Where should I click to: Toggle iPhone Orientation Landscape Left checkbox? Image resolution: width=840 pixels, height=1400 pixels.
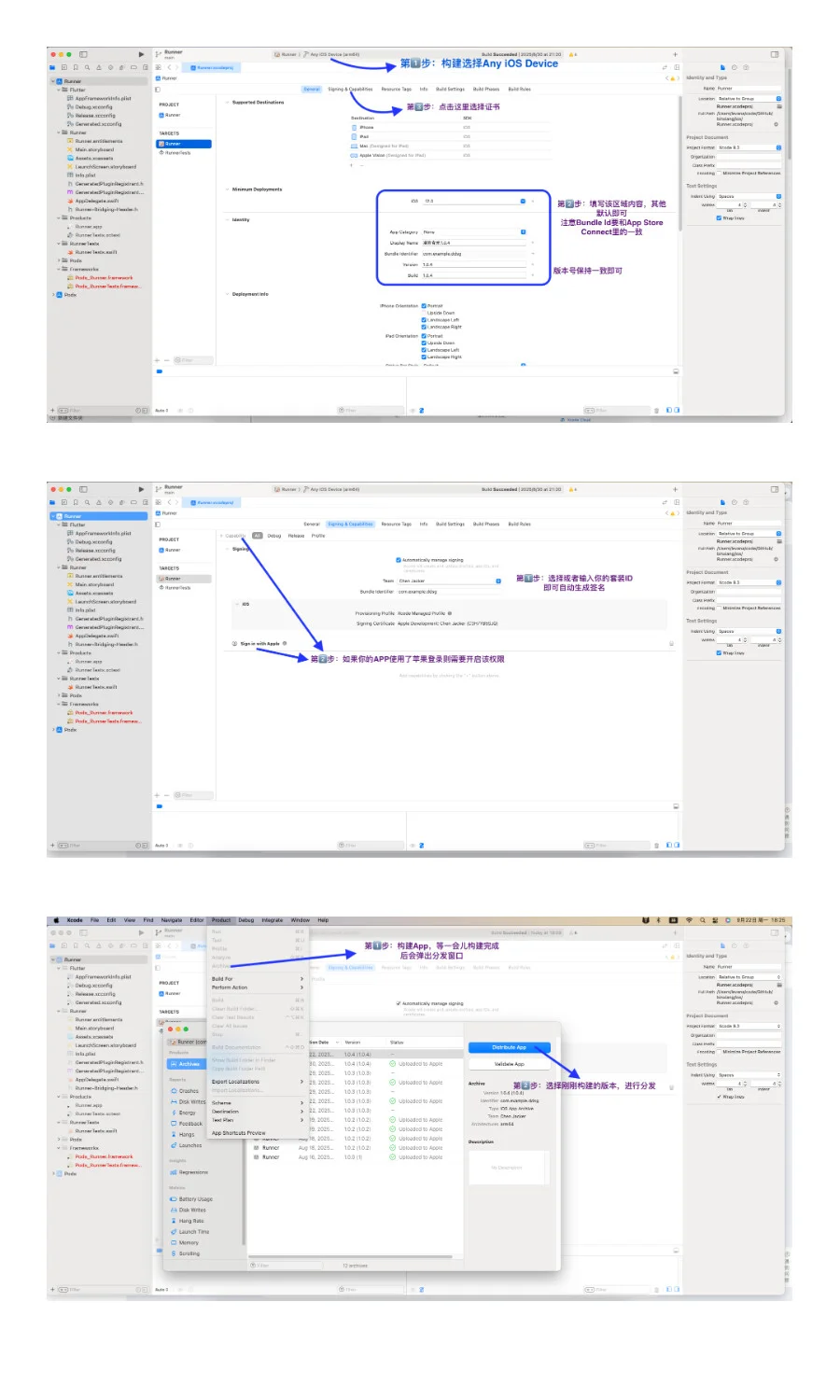pos(424,320)
